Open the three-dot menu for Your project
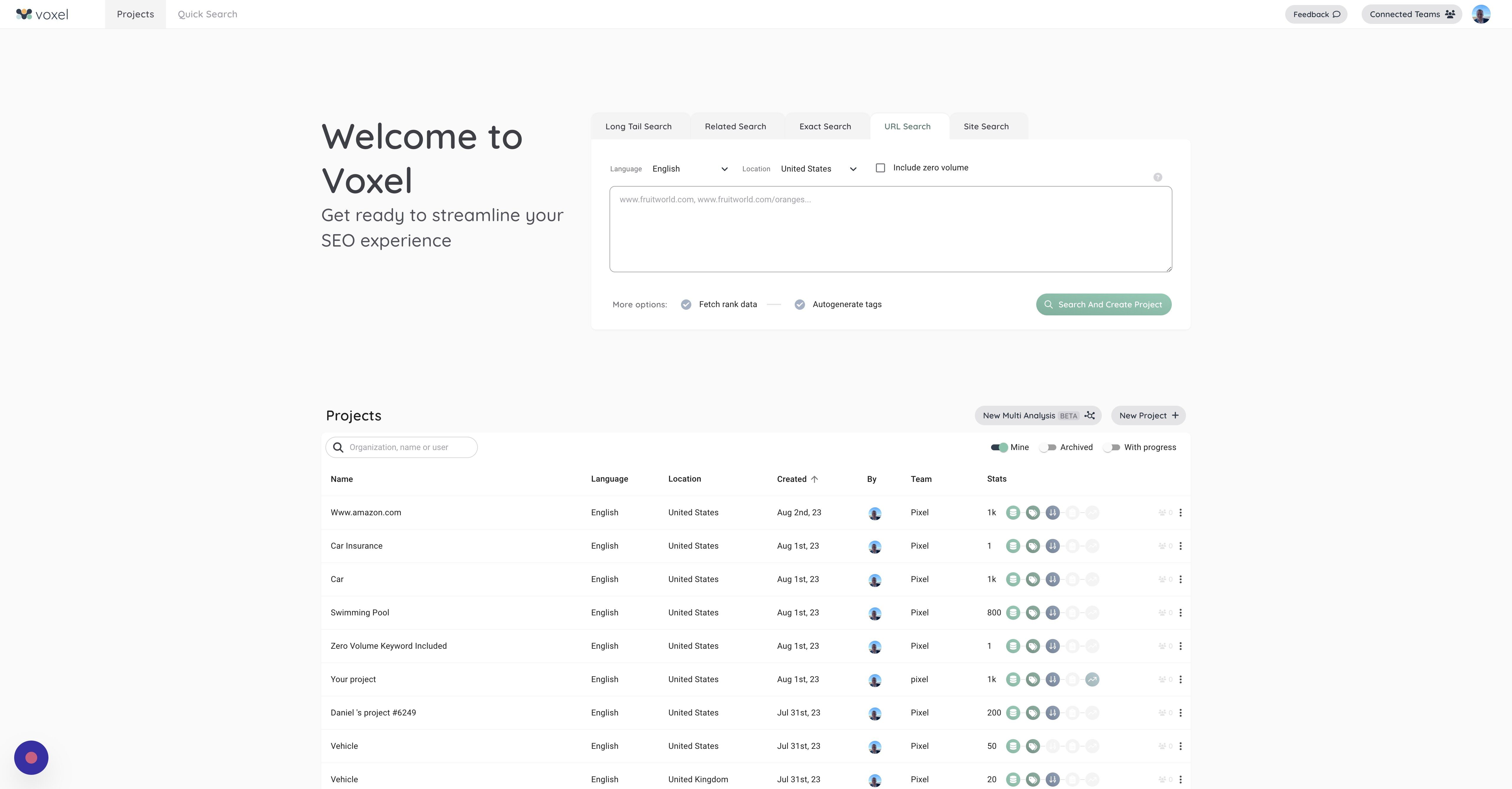This screenshot has width=1512, height=789. [1180, 679]
